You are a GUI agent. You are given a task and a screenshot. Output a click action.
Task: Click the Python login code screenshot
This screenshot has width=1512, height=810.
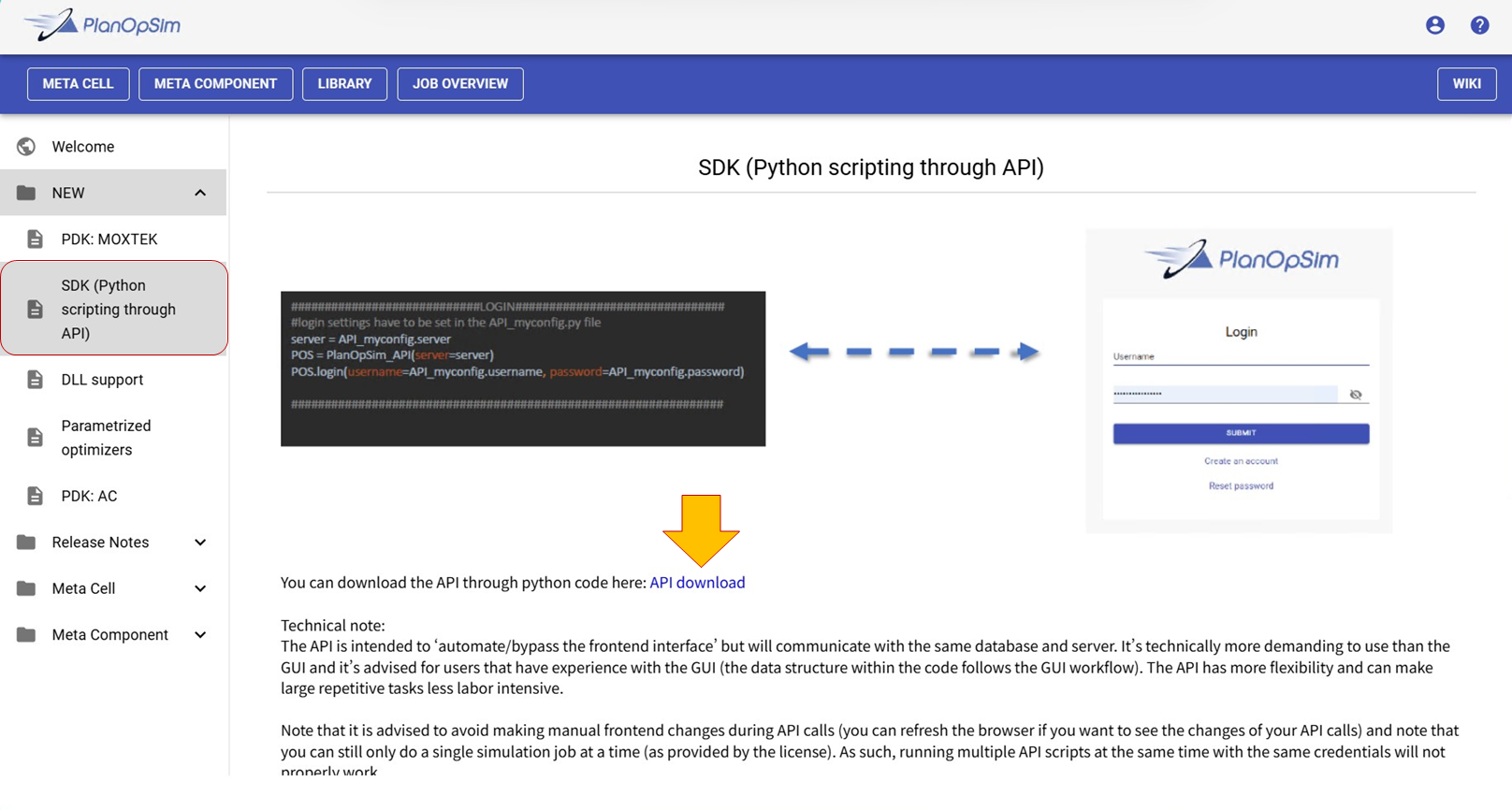tap(523, 369)
